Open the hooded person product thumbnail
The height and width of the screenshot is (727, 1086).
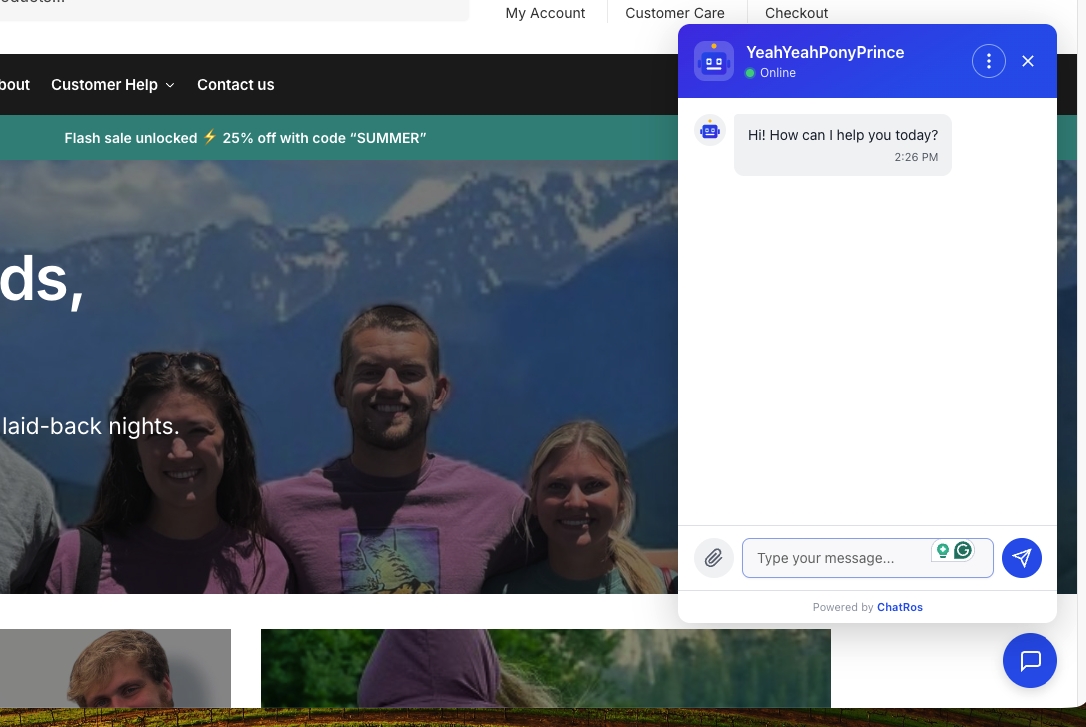tap(546, 668)
